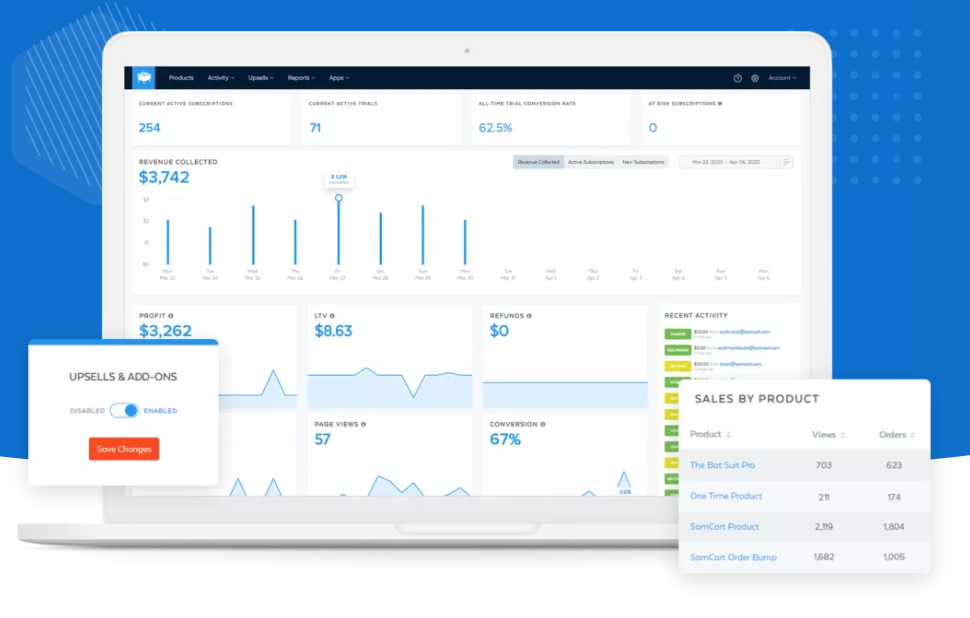Open the settings gear icon
Screen dimensions: 970x618
tap(755, 78)
